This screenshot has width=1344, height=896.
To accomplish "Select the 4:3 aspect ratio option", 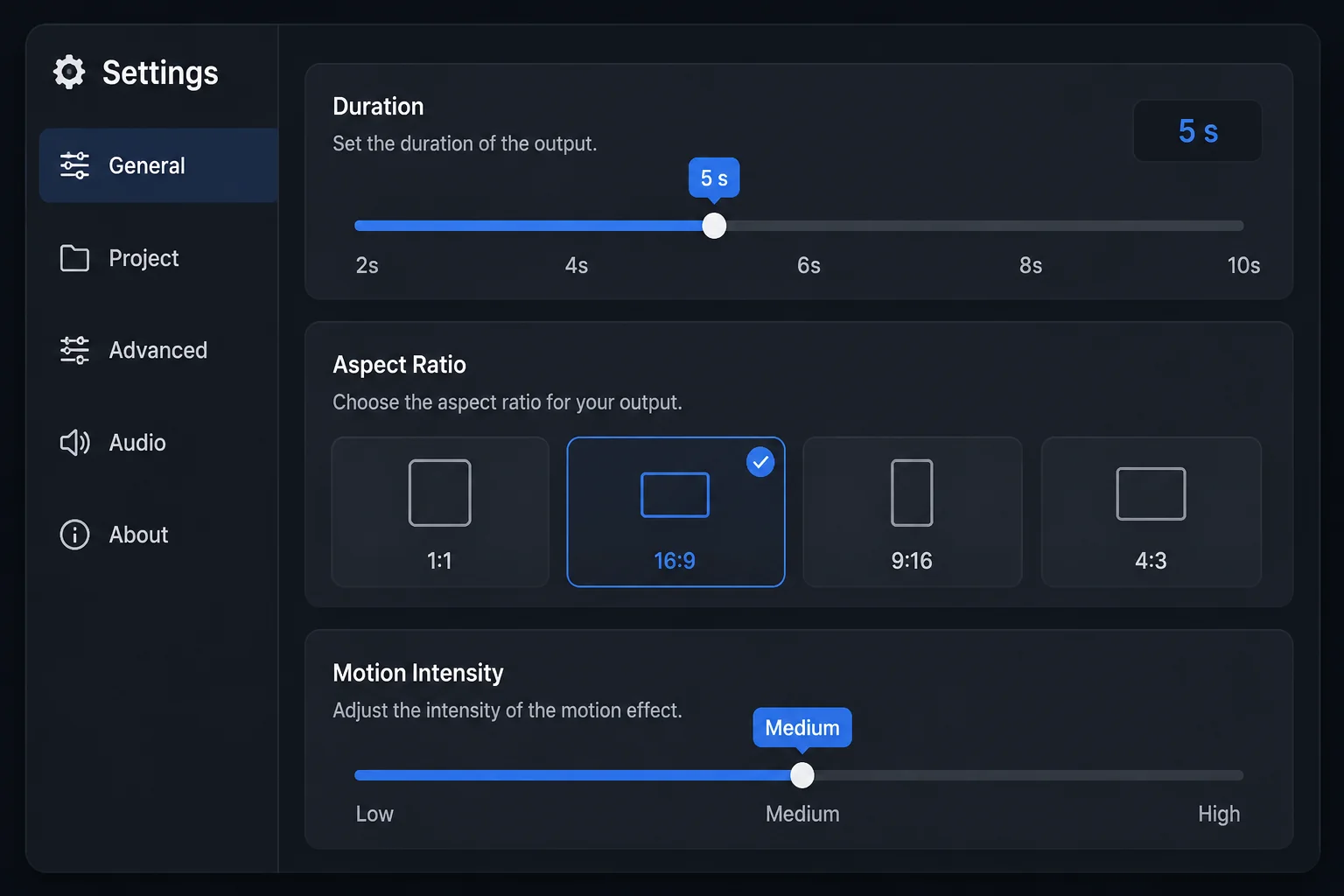I will (x=1151, y=512).
